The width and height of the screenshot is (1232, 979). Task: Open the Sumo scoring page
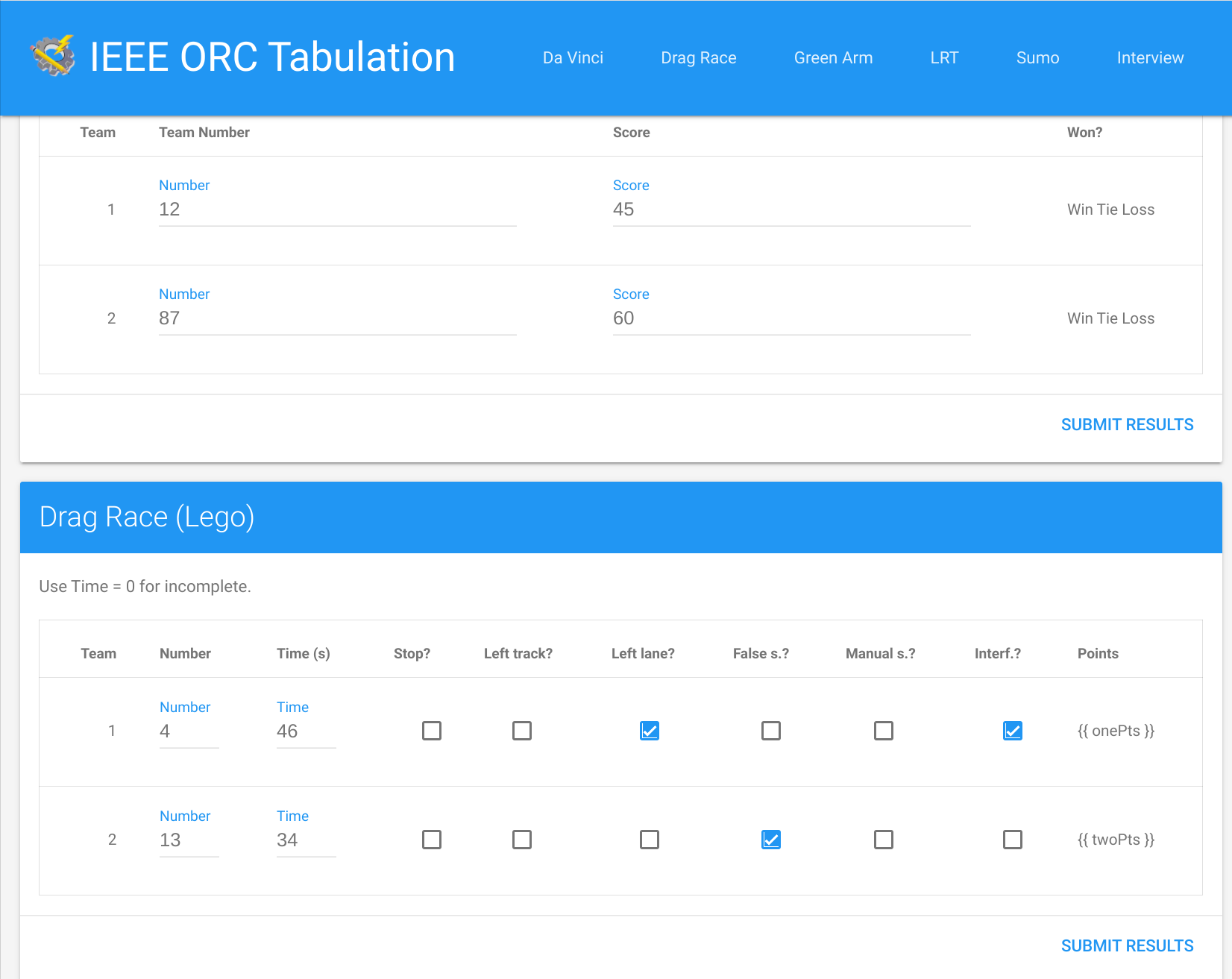[1037, 57]
